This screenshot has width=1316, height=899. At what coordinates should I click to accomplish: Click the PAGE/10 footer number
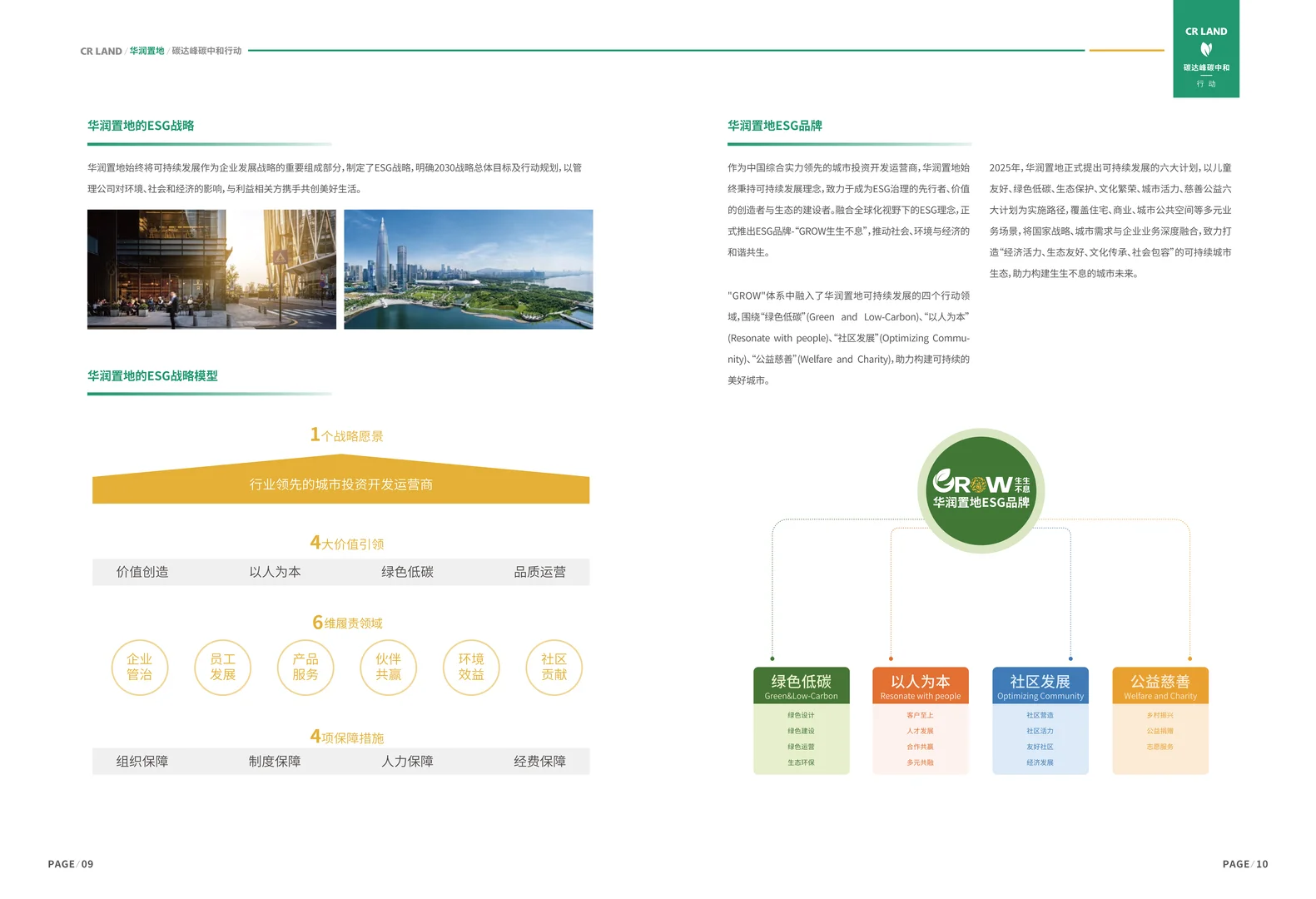[x=1245, y=864]
